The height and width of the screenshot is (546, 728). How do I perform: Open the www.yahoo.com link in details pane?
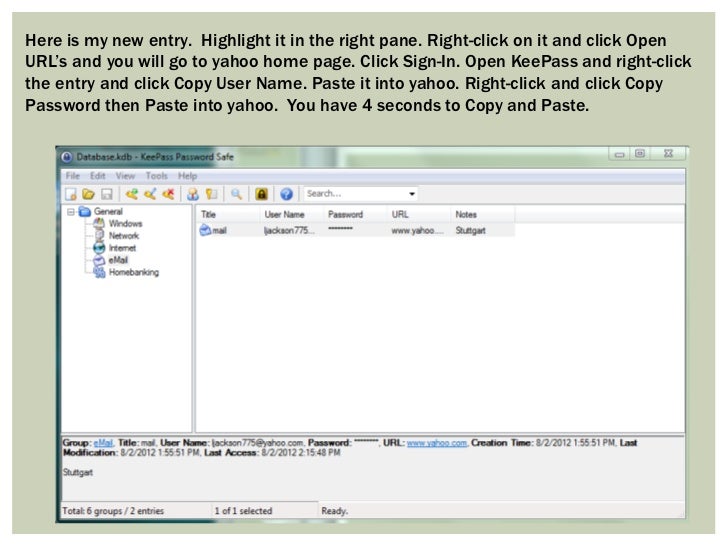pos(436,443)
